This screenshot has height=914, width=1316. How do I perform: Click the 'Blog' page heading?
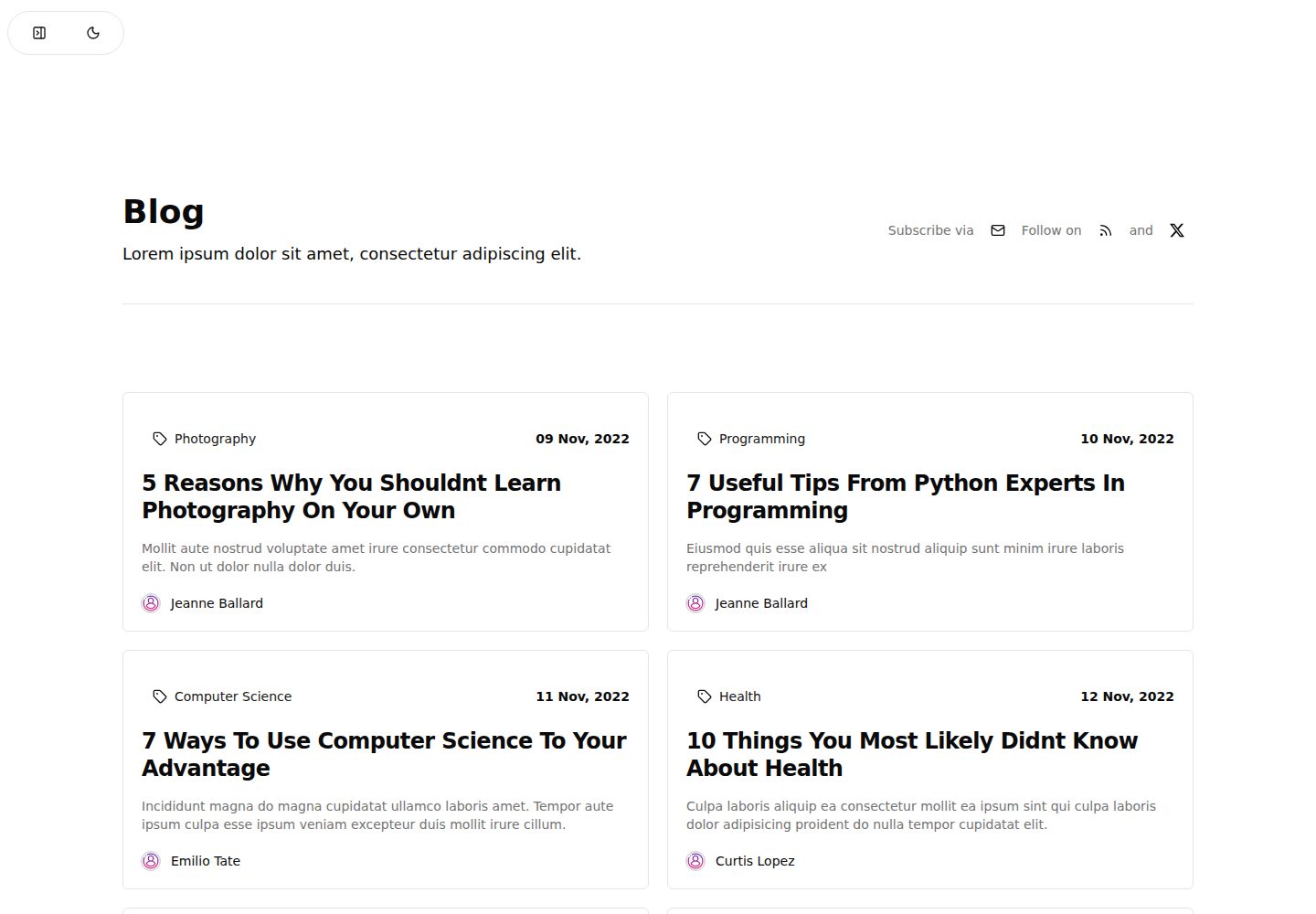point(164,211)
